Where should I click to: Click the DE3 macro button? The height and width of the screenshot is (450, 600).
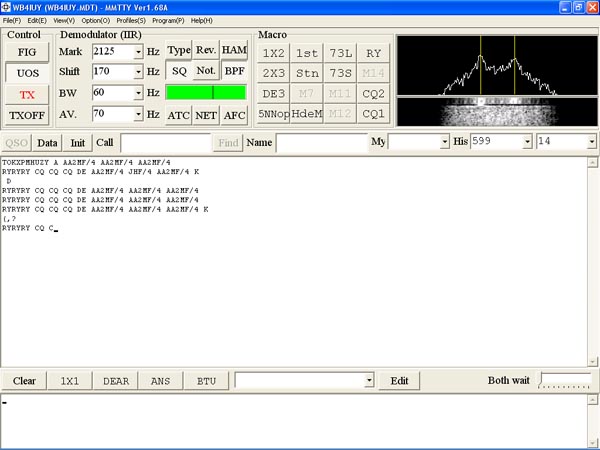[274, 93]
